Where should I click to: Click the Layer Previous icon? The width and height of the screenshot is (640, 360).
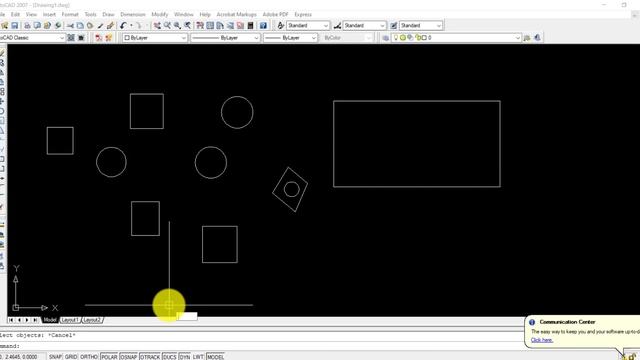[x=537, y=38]
